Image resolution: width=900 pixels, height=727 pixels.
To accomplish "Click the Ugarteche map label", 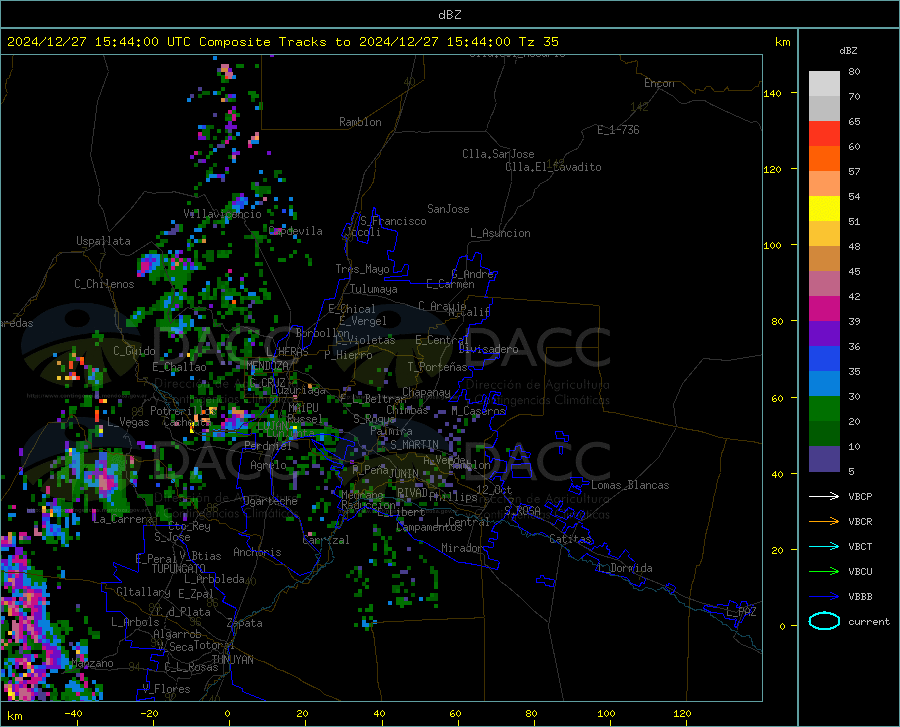I will (270, 501).
